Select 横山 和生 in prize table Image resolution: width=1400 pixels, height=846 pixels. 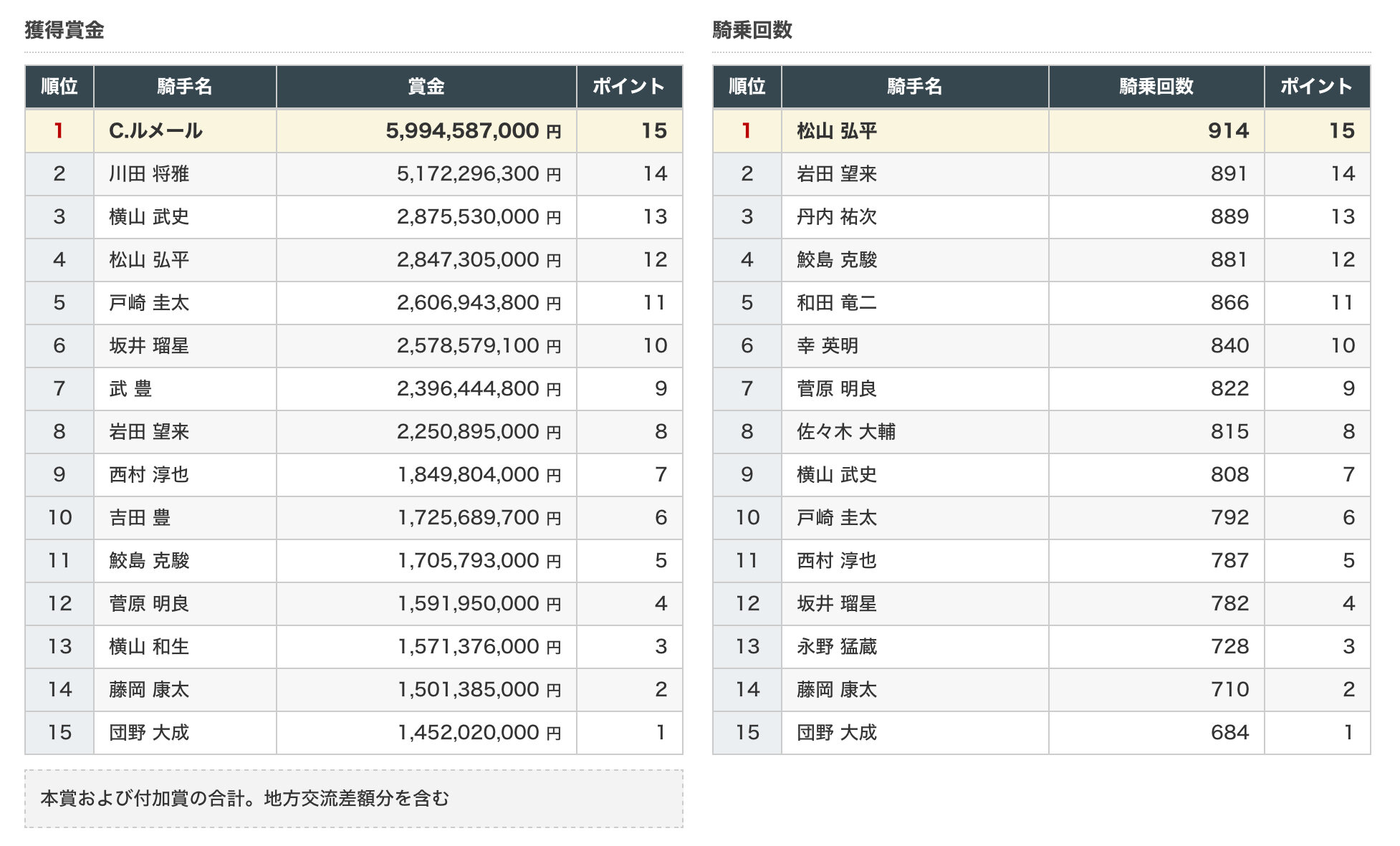point(149,646)
